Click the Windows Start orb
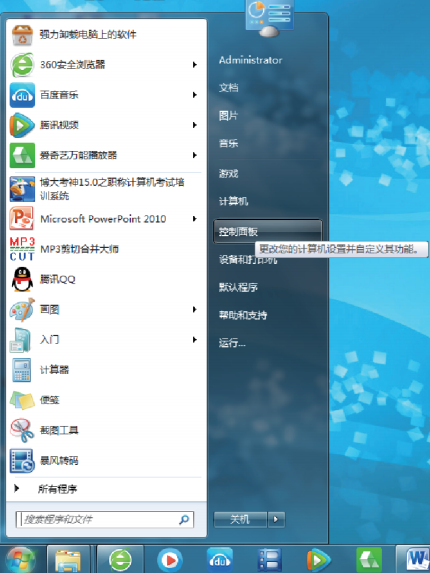This screenshot has width=430, height=573. pos(21,560)
